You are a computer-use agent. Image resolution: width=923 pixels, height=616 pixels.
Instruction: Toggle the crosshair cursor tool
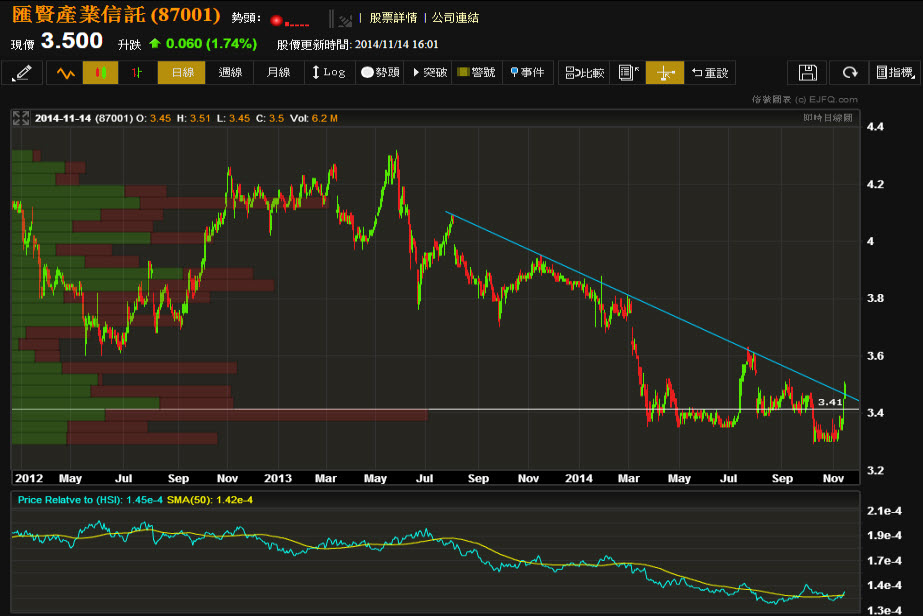(665, 73)
